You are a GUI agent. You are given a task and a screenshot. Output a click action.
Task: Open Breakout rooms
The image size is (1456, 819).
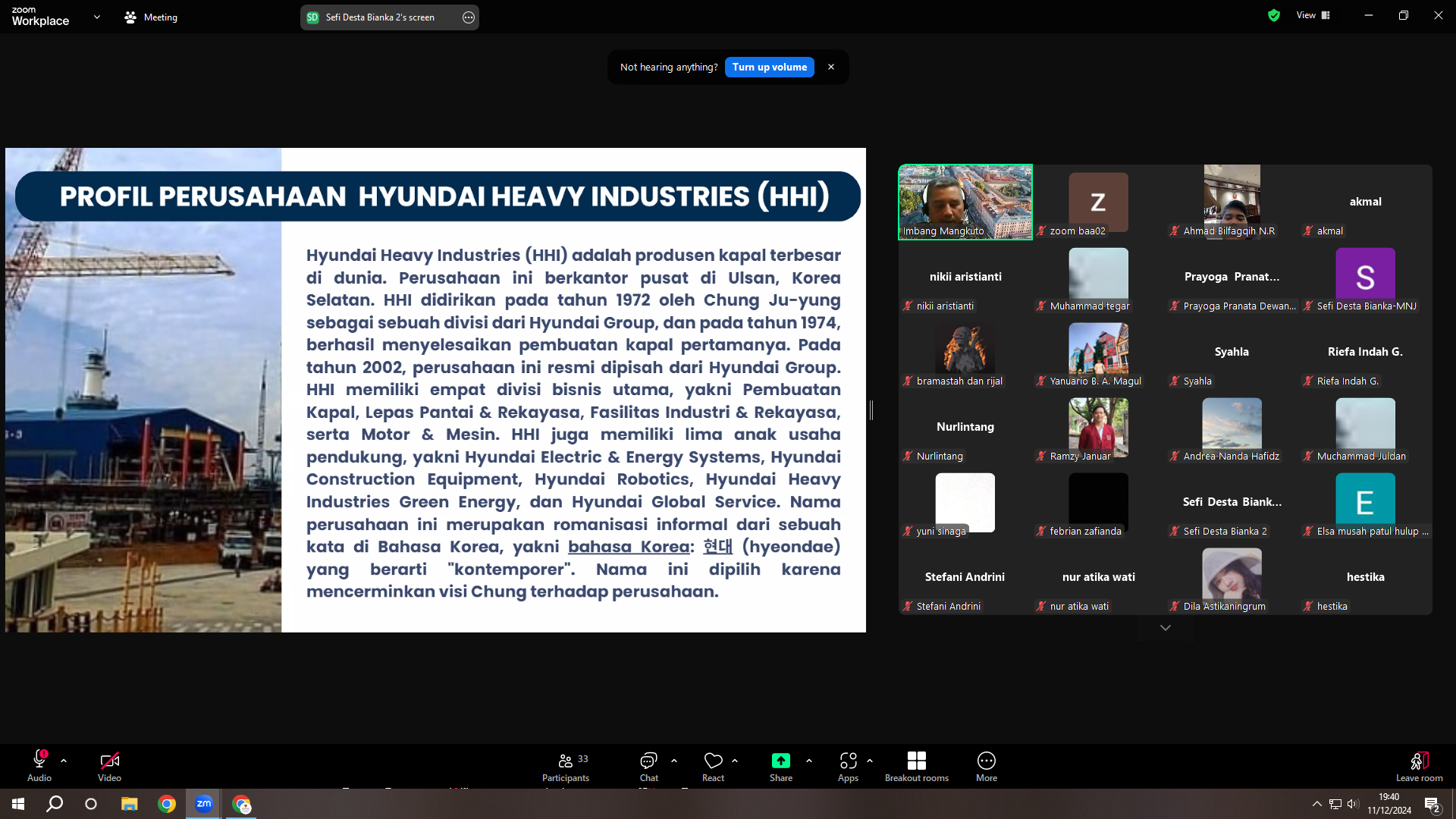point(917,766)
